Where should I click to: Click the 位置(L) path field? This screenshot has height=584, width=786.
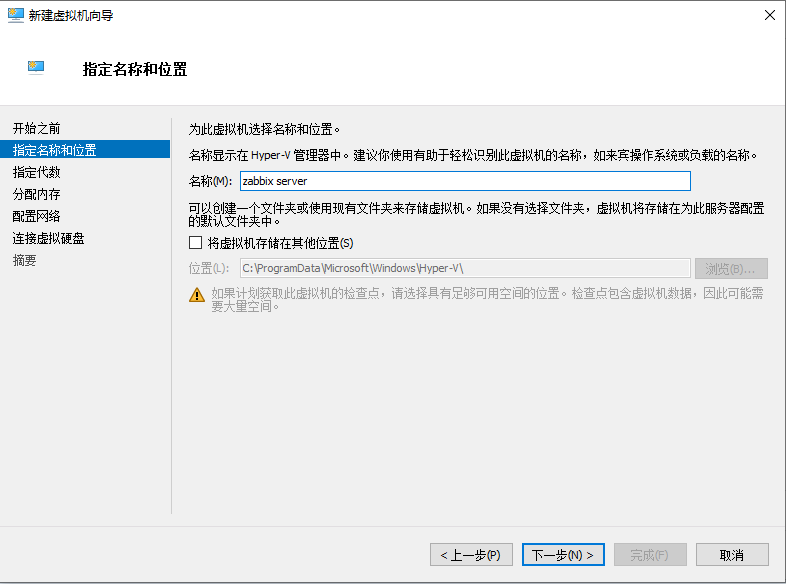point(465,269)
